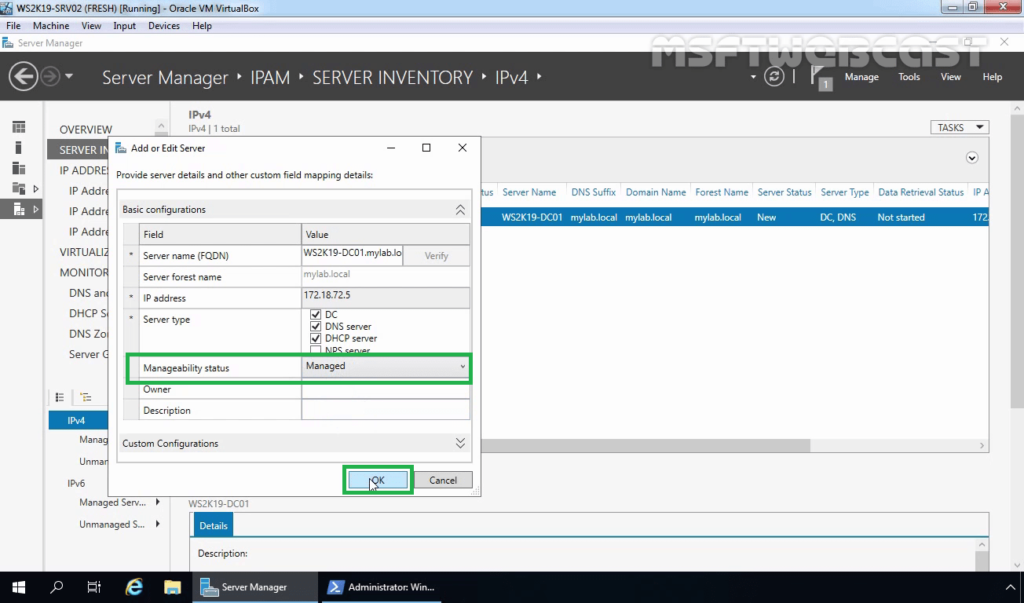Open the Tools menu in Server Manager
The height and width of the screenshot is (603, 1024).
click(x=909, y=76)
